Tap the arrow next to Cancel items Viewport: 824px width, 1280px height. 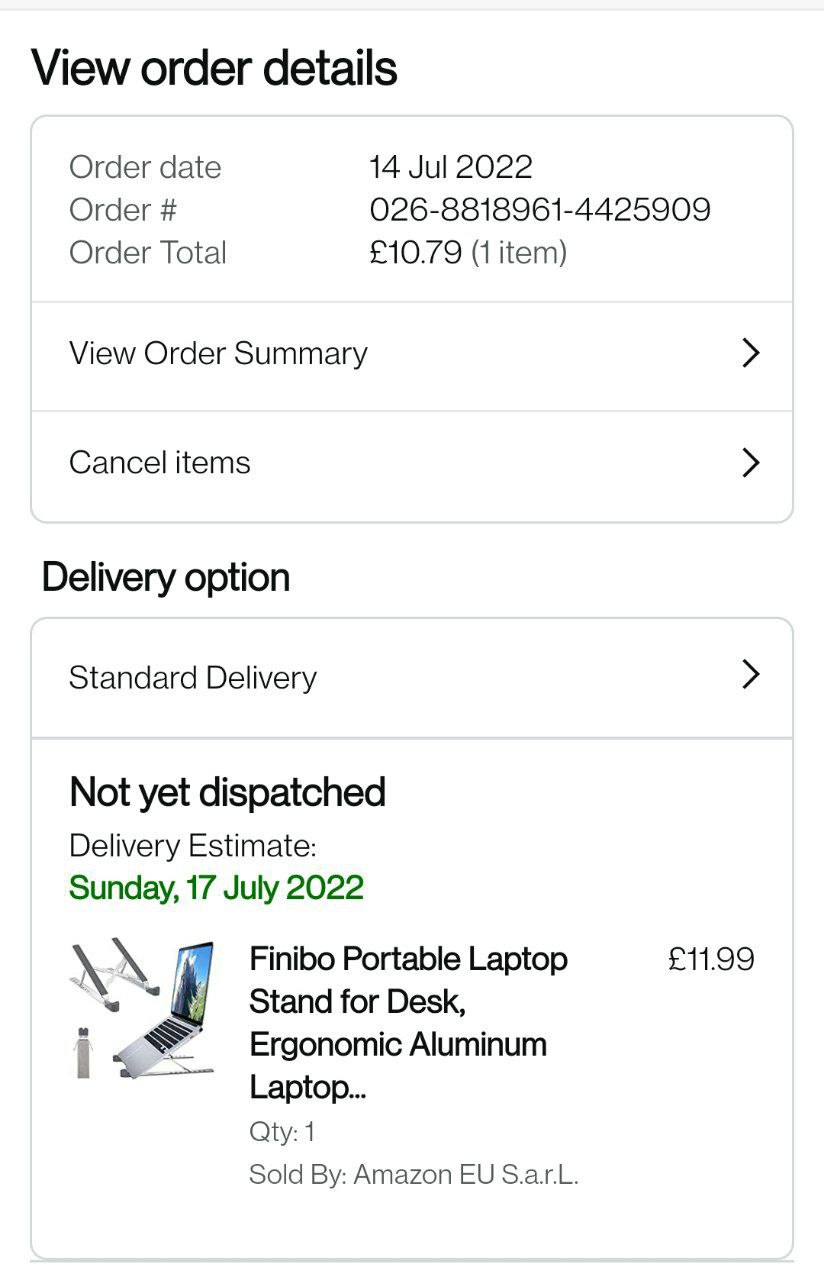[x=750, y=463]
